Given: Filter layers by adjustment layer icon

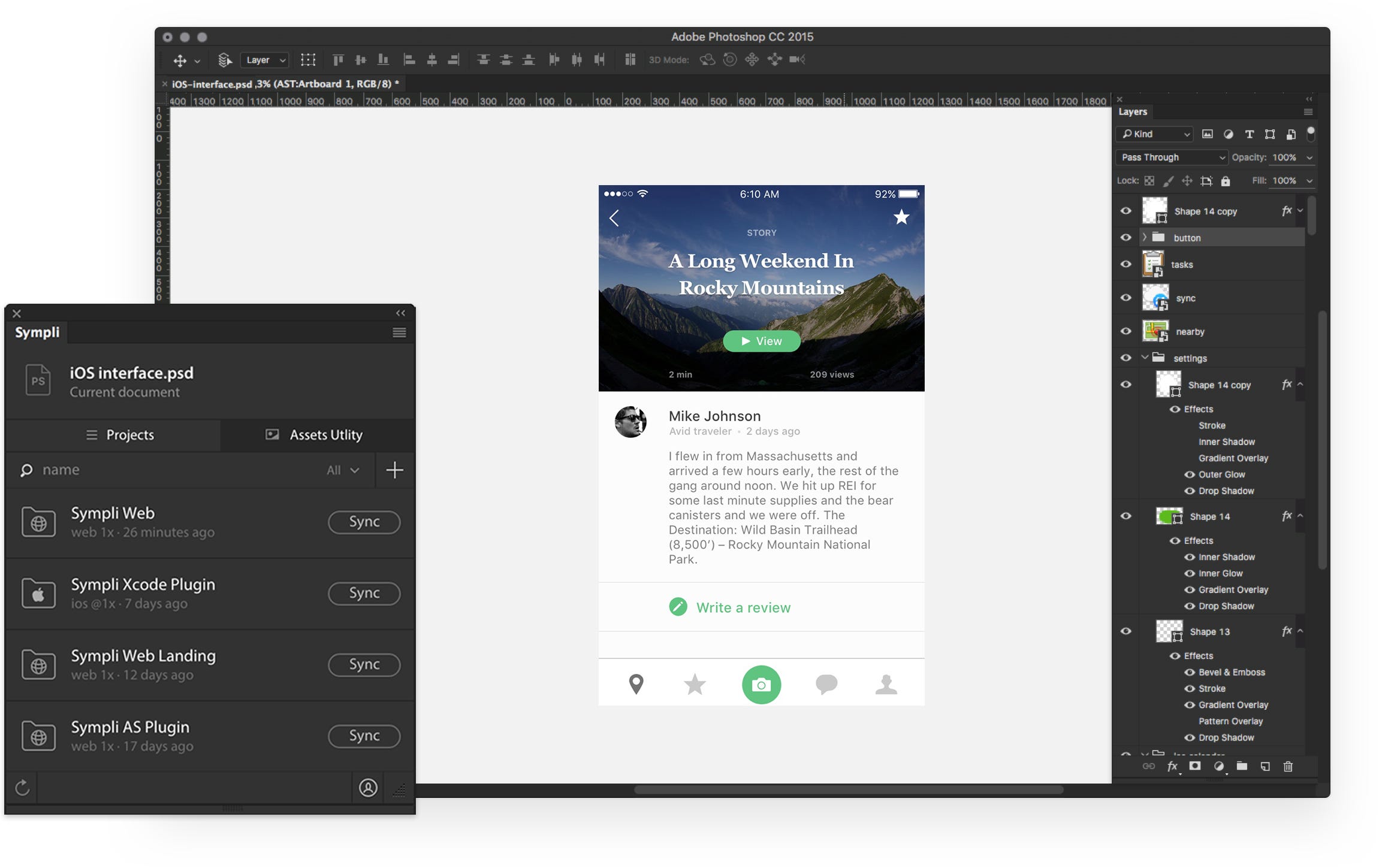Looking at the screenshot, I should [1228, 134].
